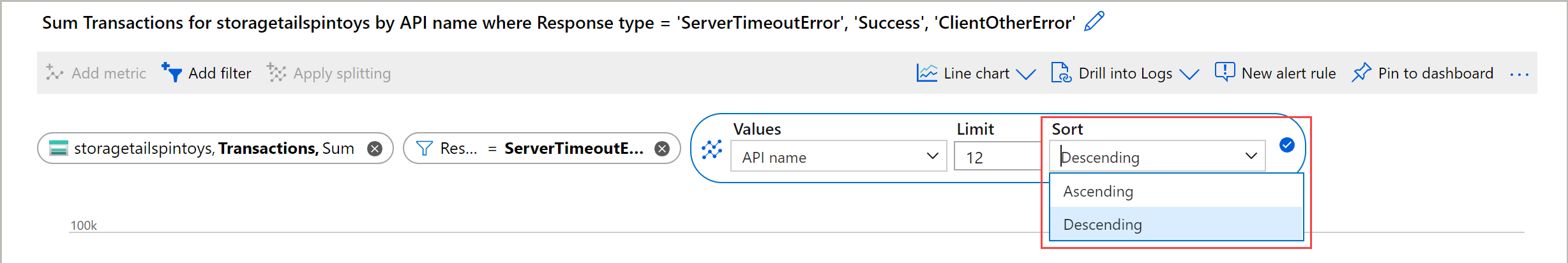This screenshot has height=263, width=1568.
Task: Click the Add filter funnel icon
Action: click(x=172, y=73)
